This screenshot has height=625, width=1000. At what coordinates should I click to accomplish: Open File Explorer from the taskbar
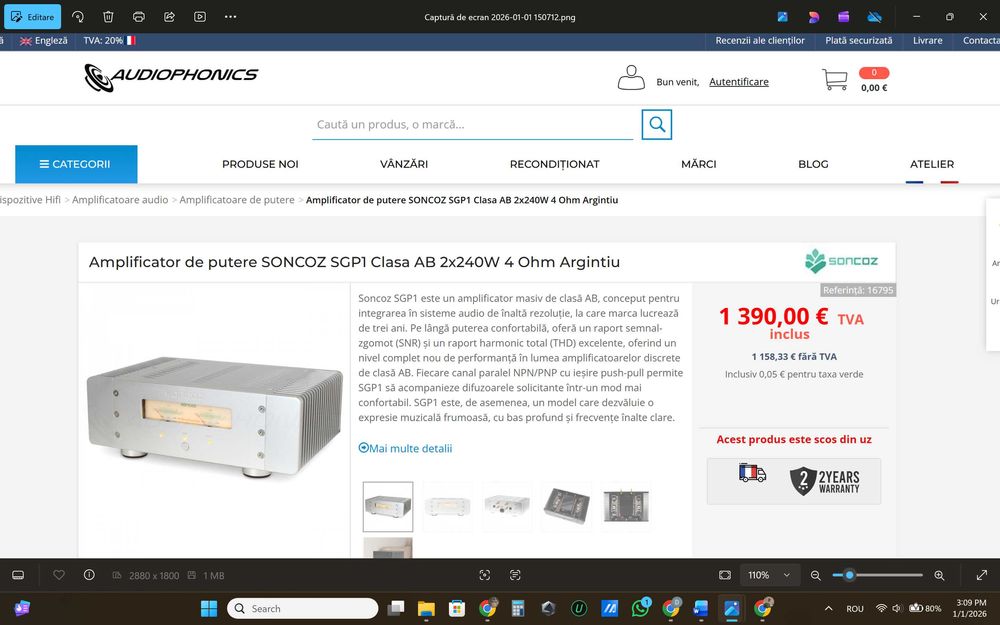click(x=426, y=608)
